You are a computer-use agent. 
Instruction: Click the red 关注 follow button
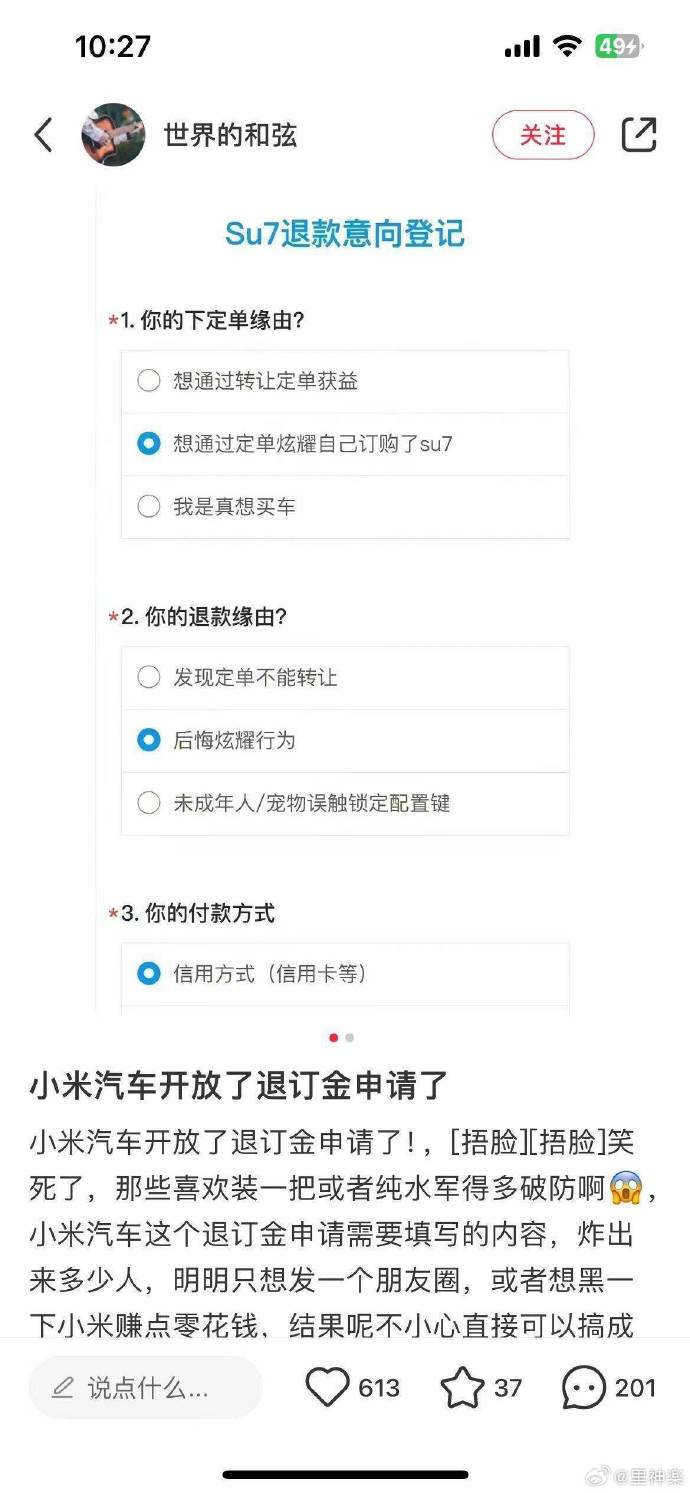point(543,135)
